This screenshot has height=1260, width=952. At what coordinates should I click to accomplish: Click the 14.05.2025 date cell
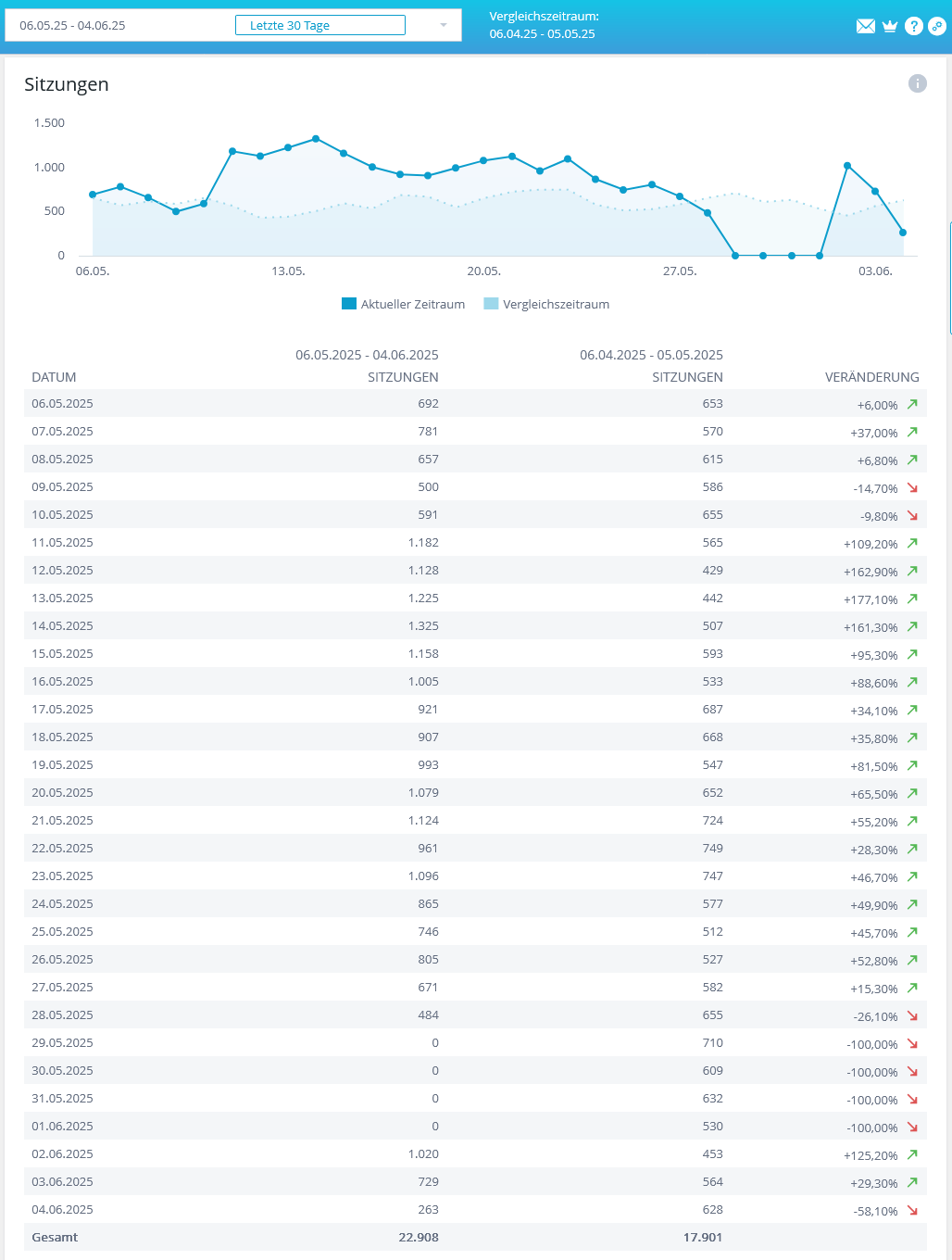(x=62, y=626)
